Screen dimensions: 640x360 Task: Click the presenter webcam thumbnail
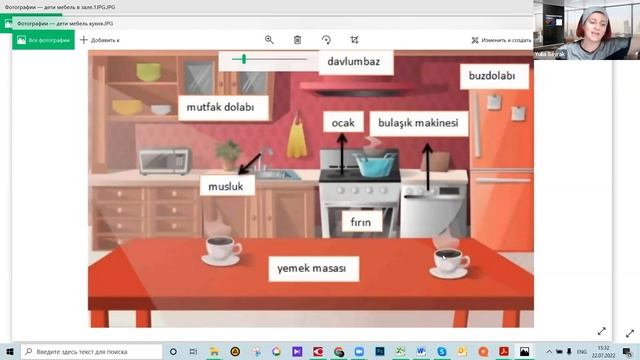tap(587, 30)
